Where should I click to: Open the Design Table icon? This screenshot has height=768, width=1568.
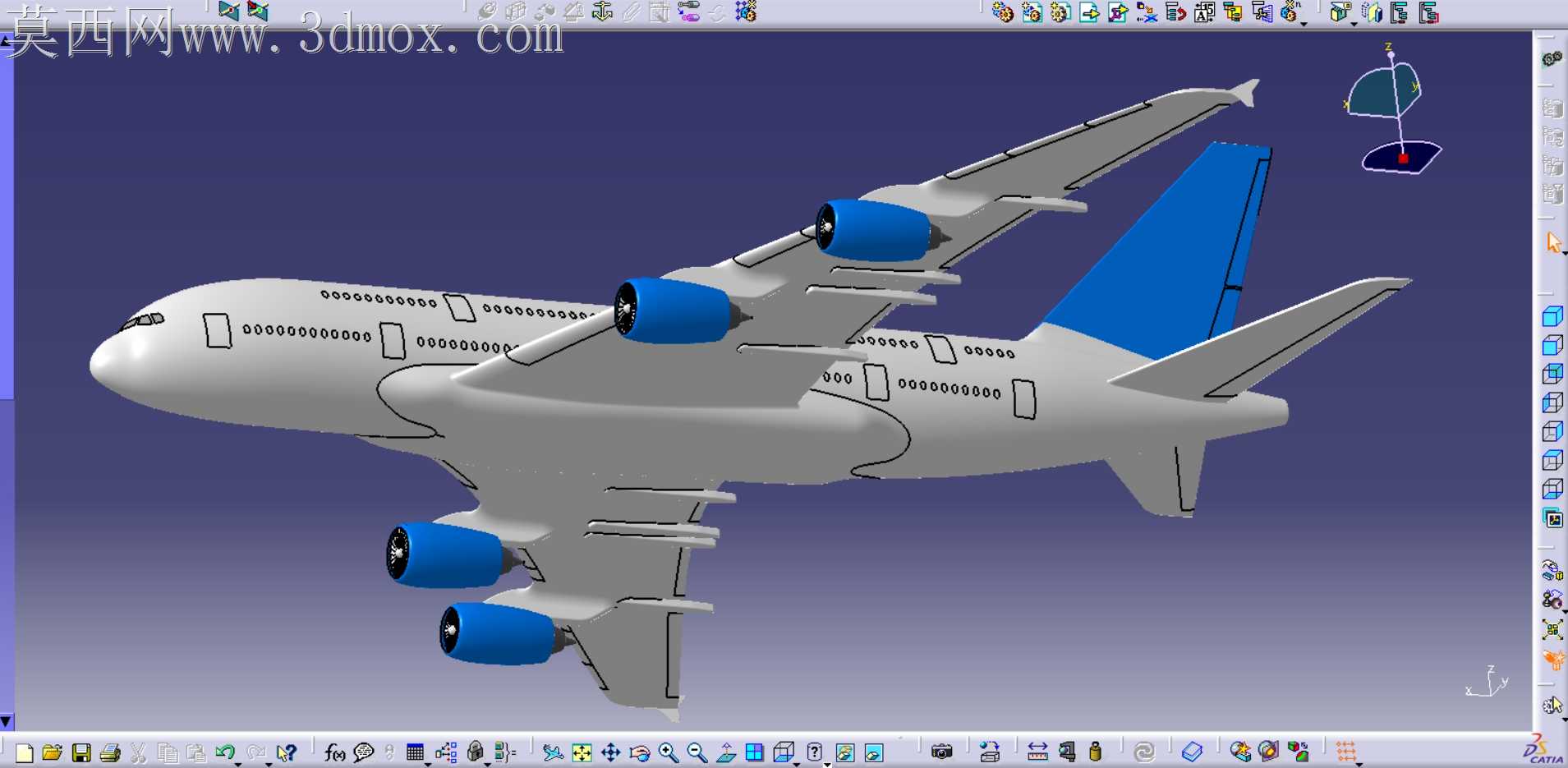(x=415, y=752)
